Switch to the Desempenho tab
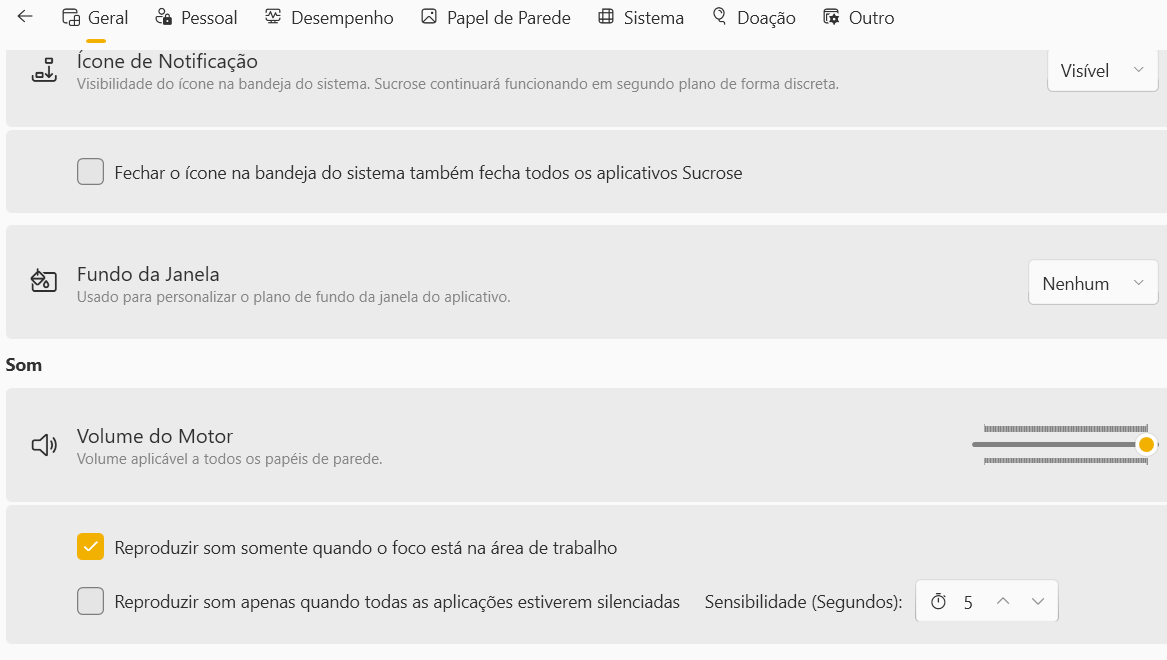Image resolution: width=1167 pixels, height=660 pixels. (x=341, y=18)
